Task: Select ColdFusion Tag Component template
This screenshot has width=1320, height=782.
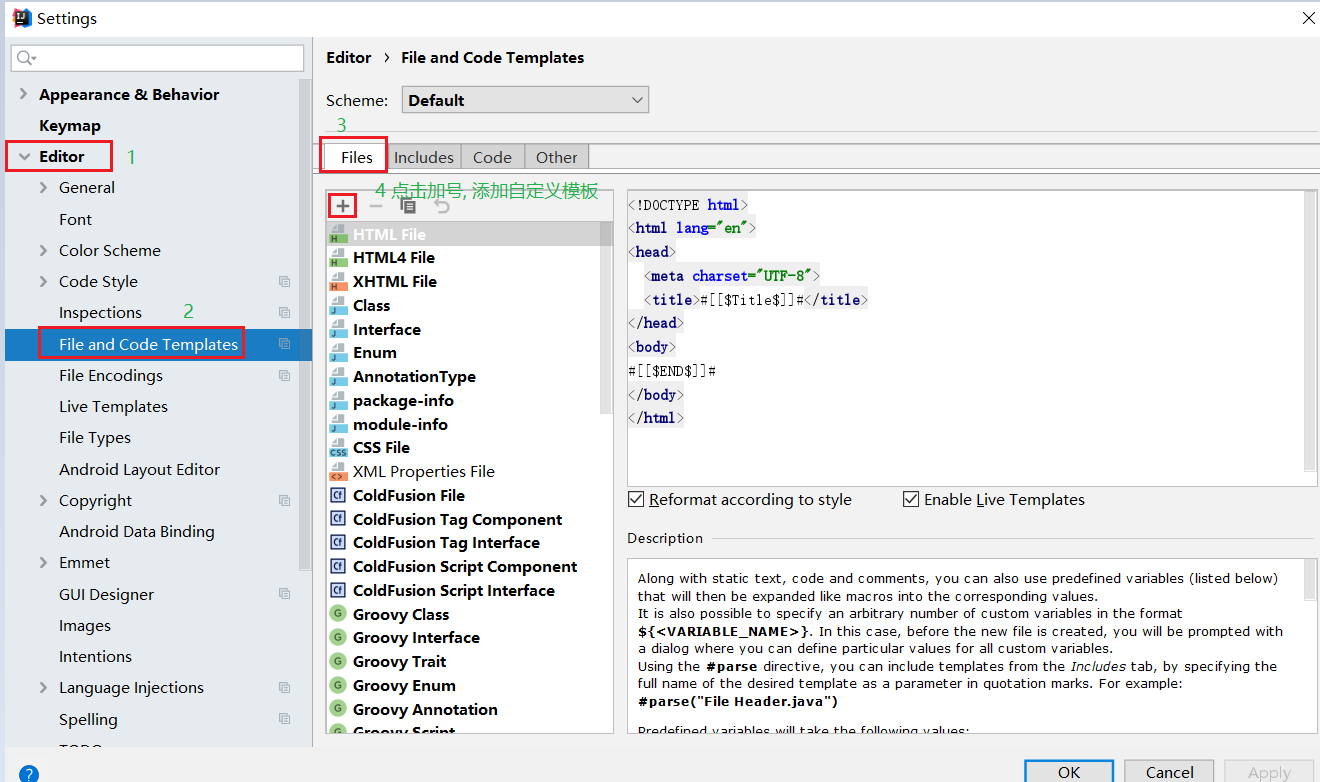Action: point(457,520)
